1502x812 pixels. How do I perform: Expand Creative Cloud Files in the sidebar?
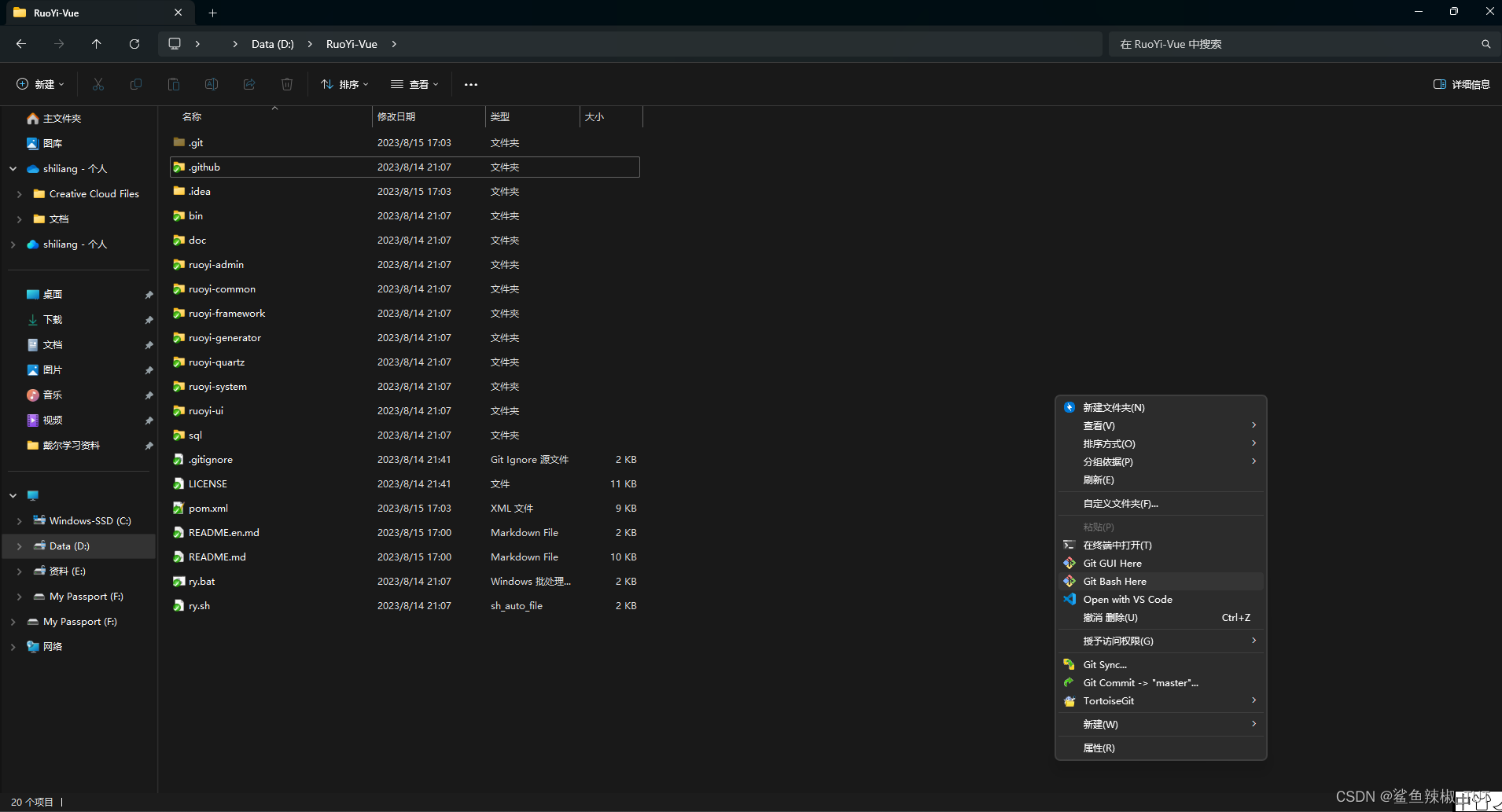[x=19, y=194]
